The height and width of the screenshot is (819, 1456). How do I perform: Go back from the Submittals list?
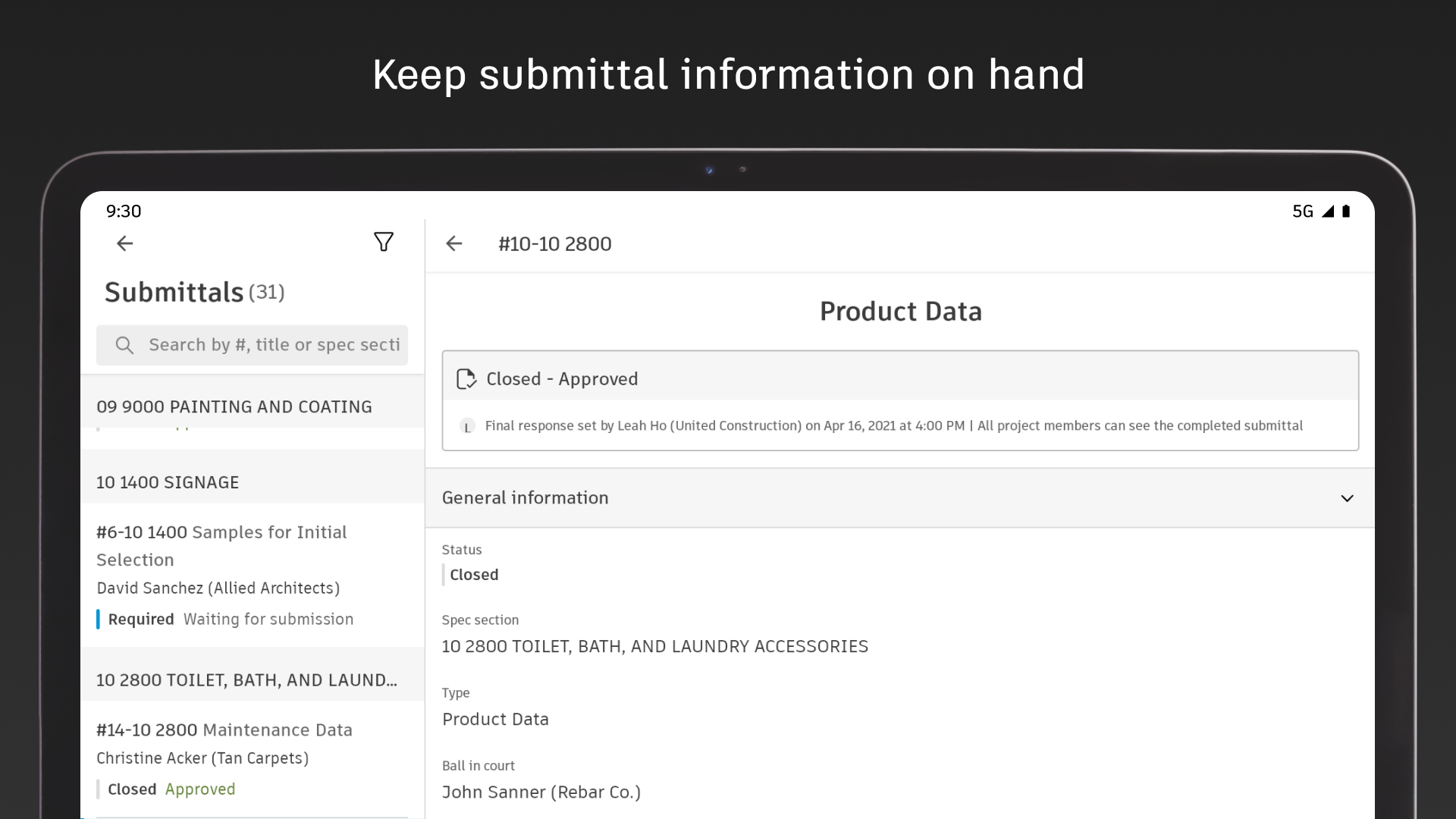point(124,243)
